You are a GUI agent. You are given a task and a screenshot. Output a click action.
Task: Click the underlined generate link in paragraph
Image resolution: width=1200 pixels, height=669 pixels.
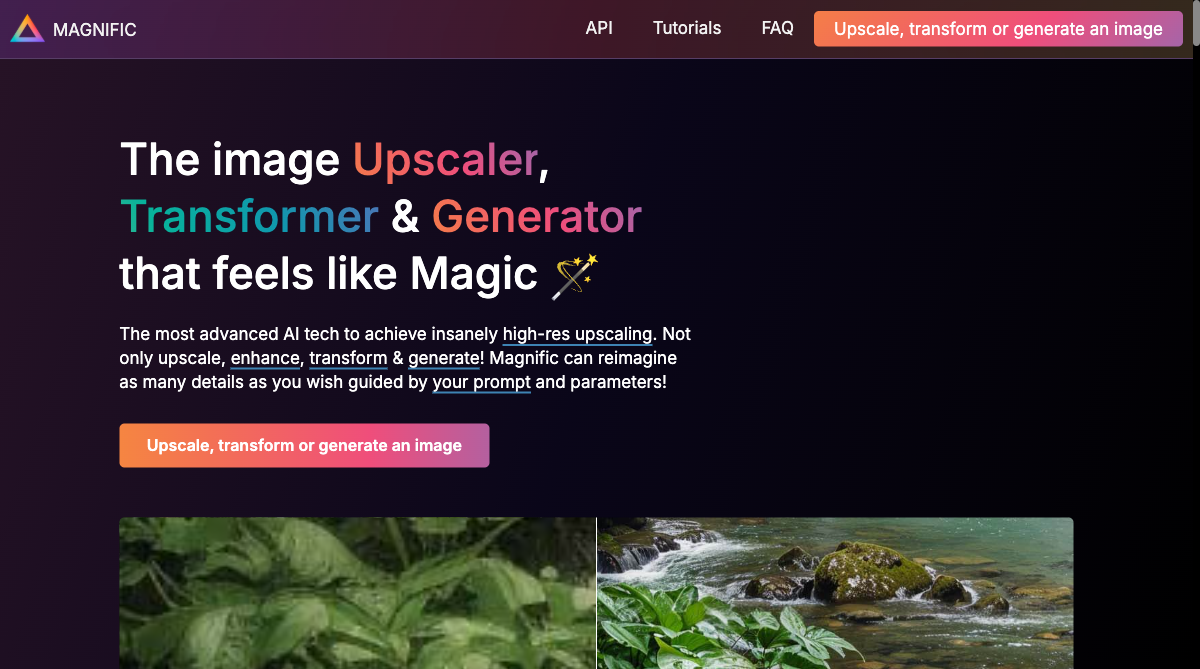click(x=444, y=358)
